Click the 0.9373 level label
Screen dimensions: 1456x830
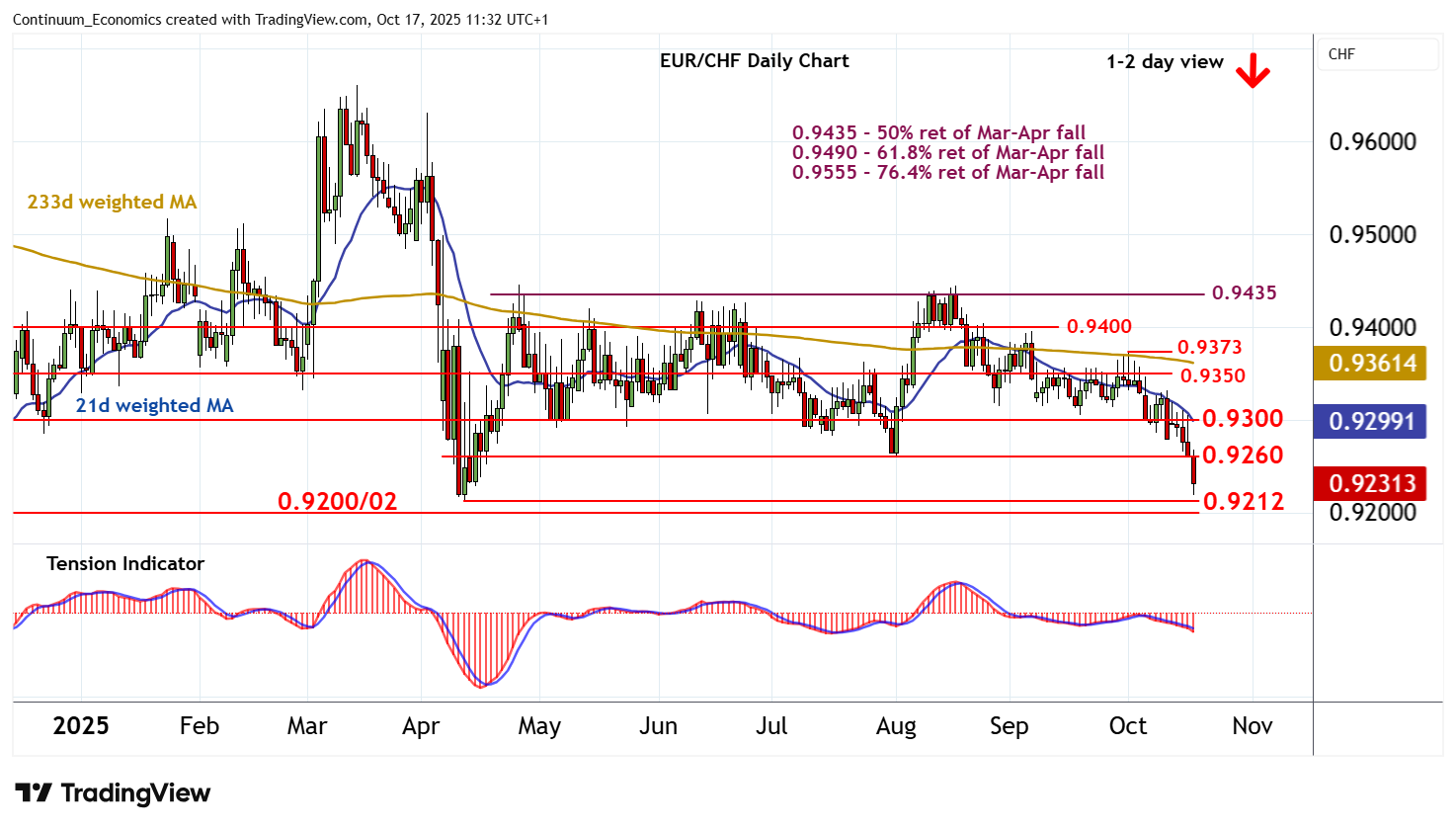click(x=1209, y=347)
